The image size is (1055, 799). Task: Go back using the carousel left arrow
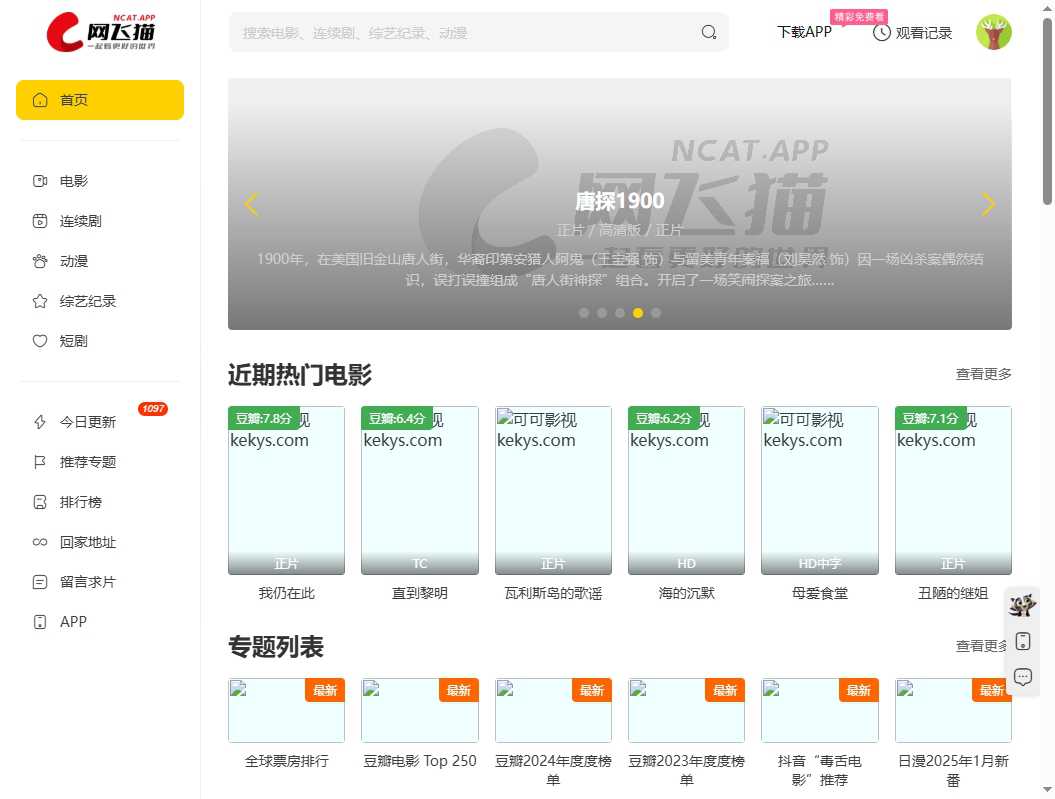(x=251, y=204)
